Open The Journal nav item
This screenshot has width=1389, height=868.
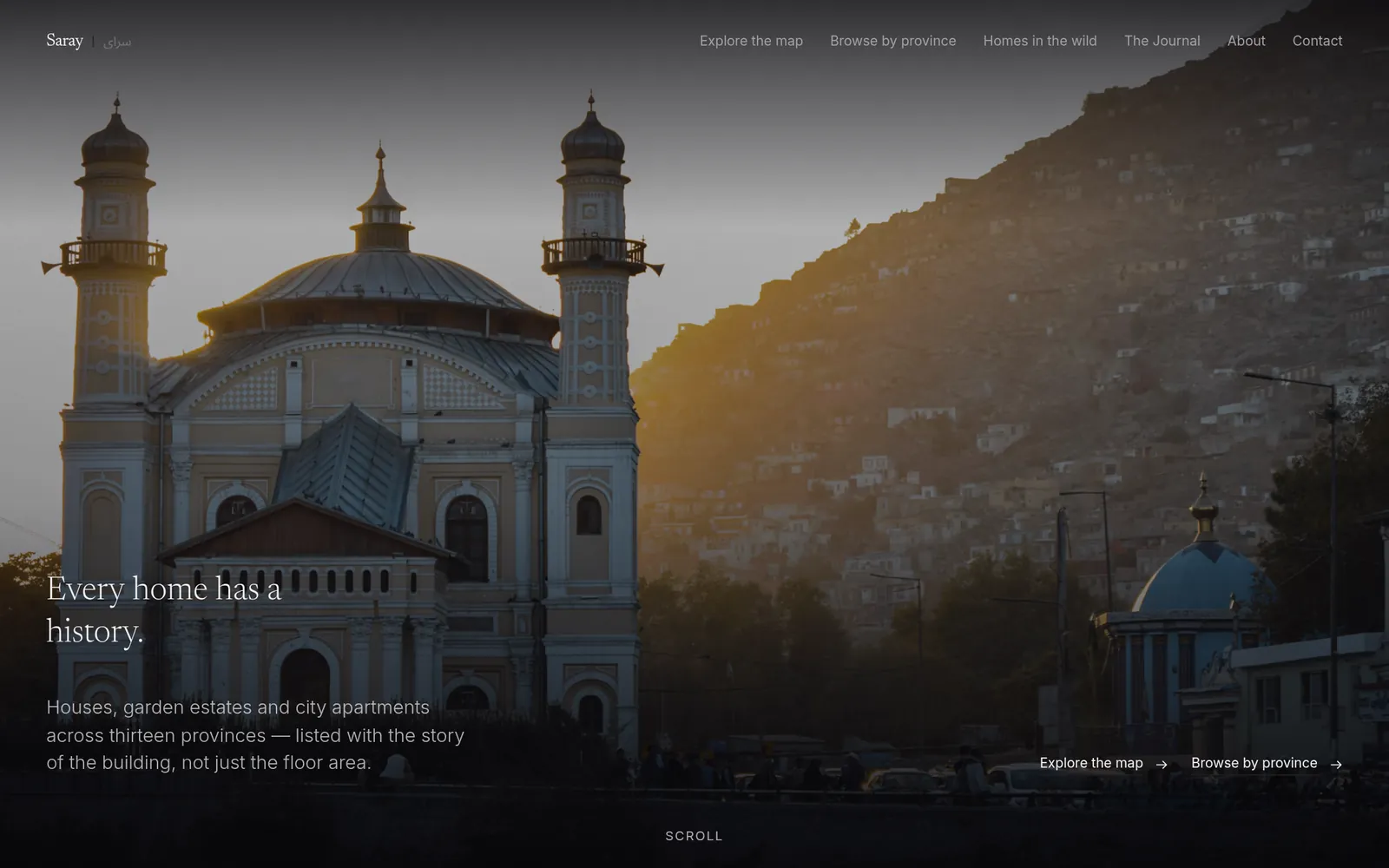pos(1162,41)
